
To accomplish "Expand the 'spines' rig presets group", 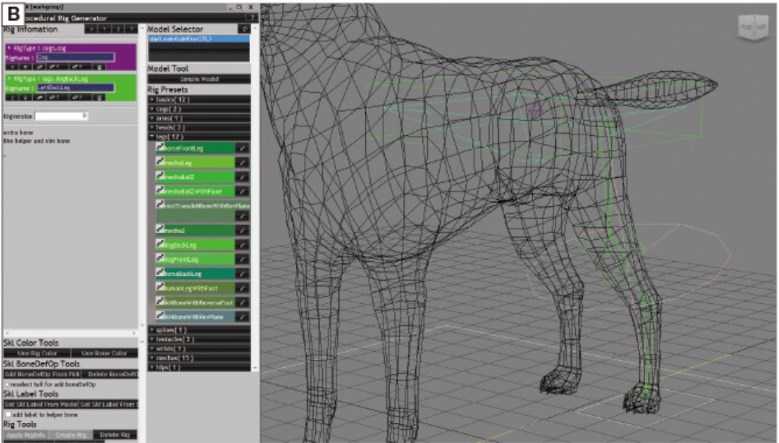I will pos(199,330).
